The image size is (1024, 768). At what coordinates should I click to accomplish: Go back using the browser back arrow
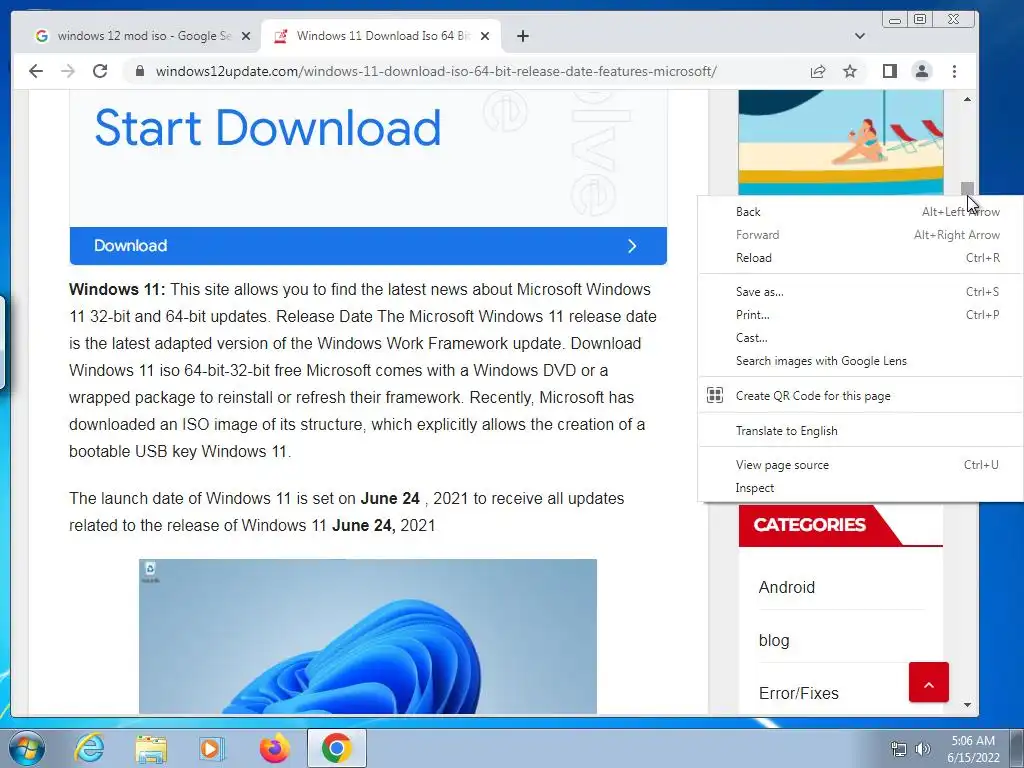[36, 71]
